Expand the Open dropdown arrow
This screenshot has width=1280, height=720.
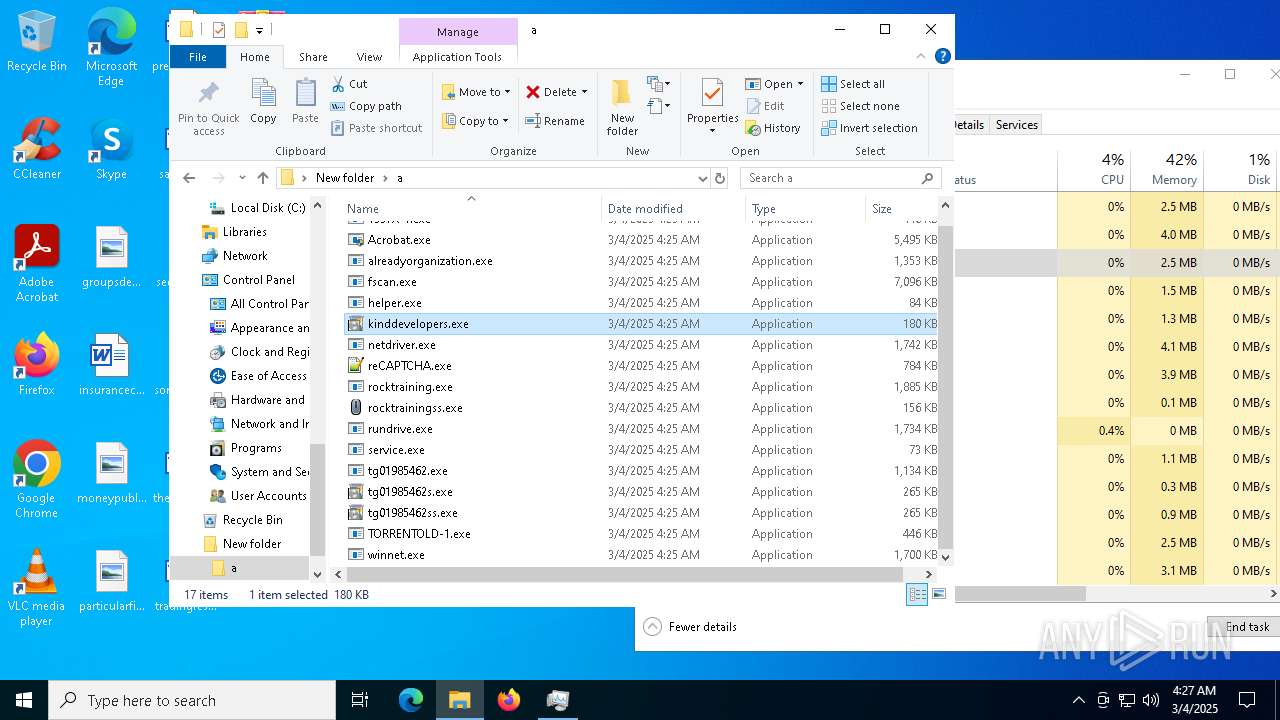tap(800, 84)
